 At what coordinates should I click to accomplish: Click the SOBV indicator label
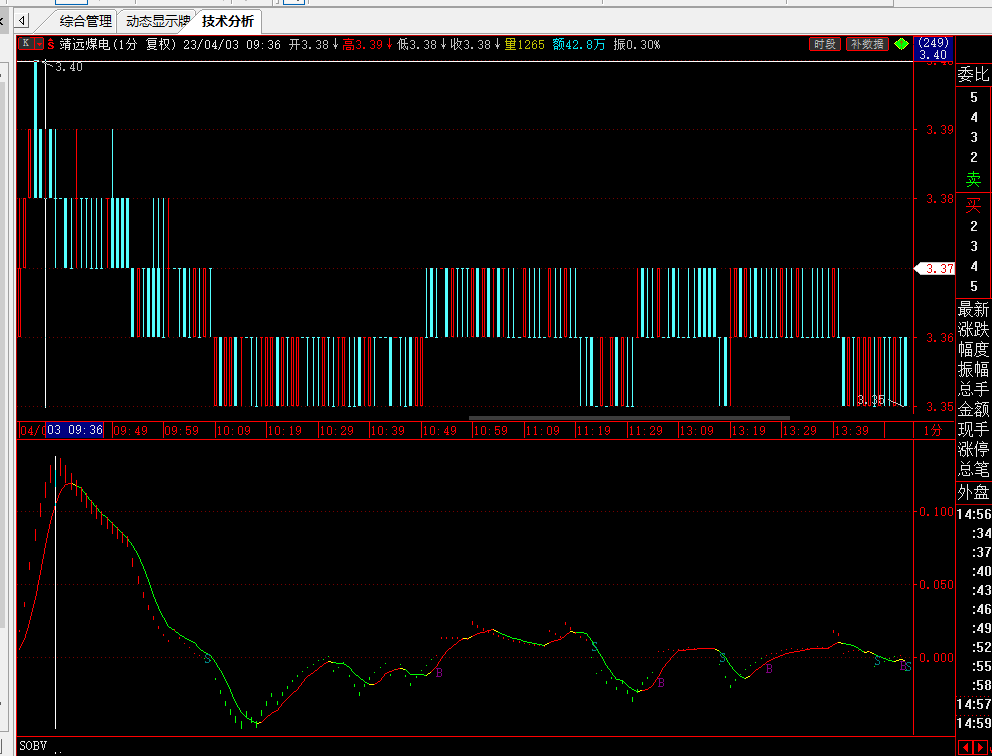(34, 746)
